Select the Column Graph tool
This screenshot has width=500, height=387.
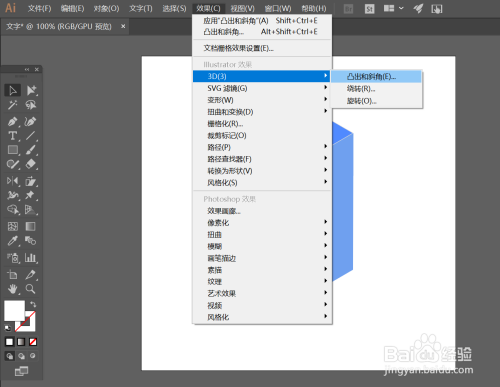[31, 258]
